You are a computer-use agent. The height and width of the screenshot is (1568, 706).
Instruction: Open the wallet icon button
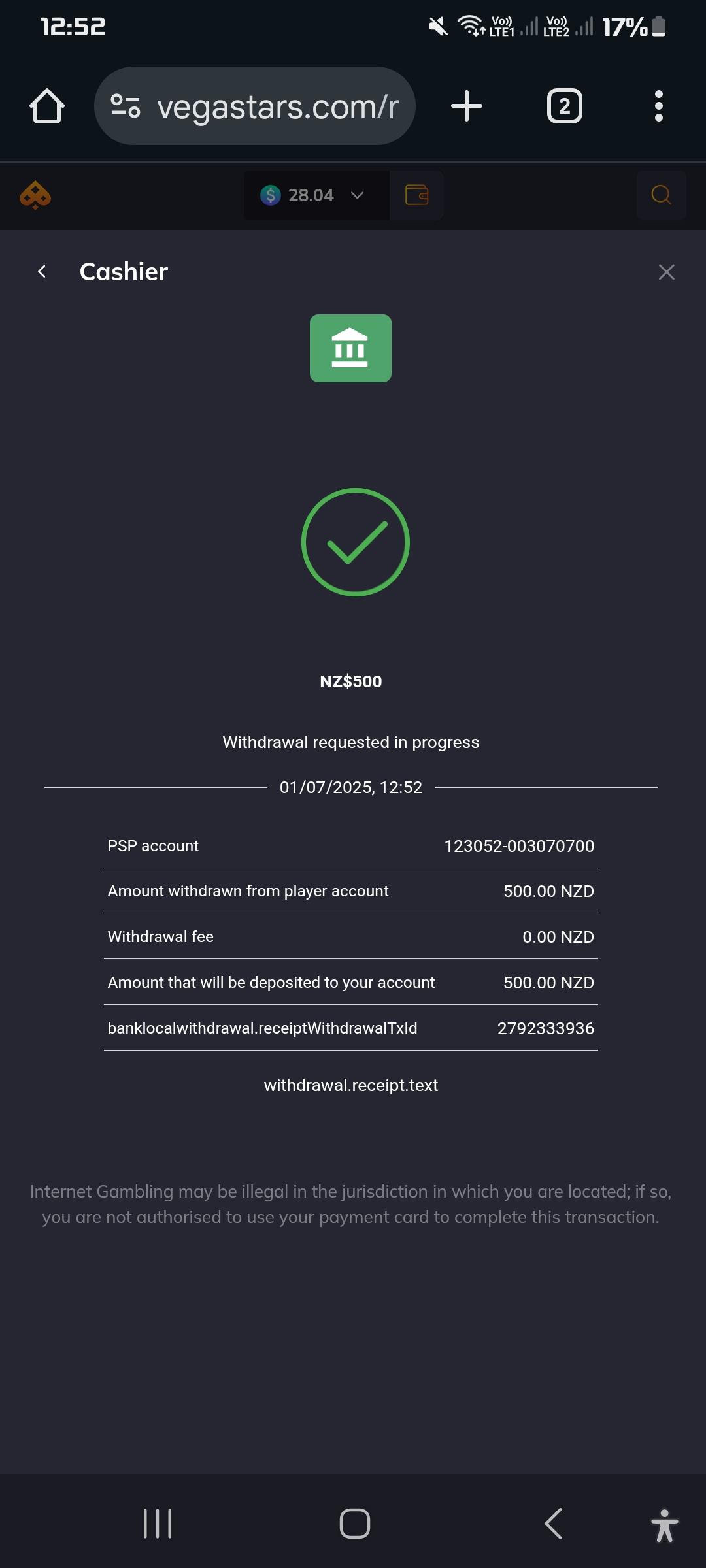pyautogui.click(x=416, y=195)
